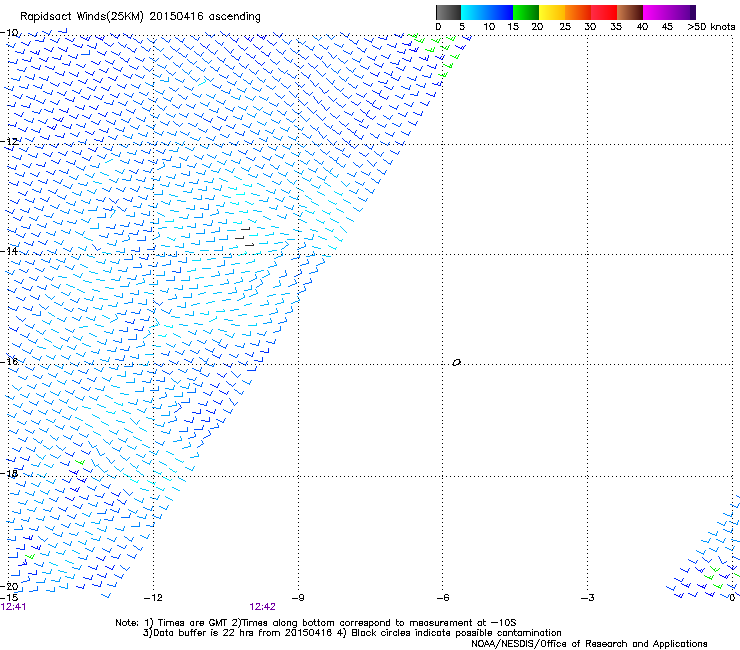740x650 pixels.
Task: Click the -10 latitude axis label
Action: pyautogui.click(x=9, y=33)
